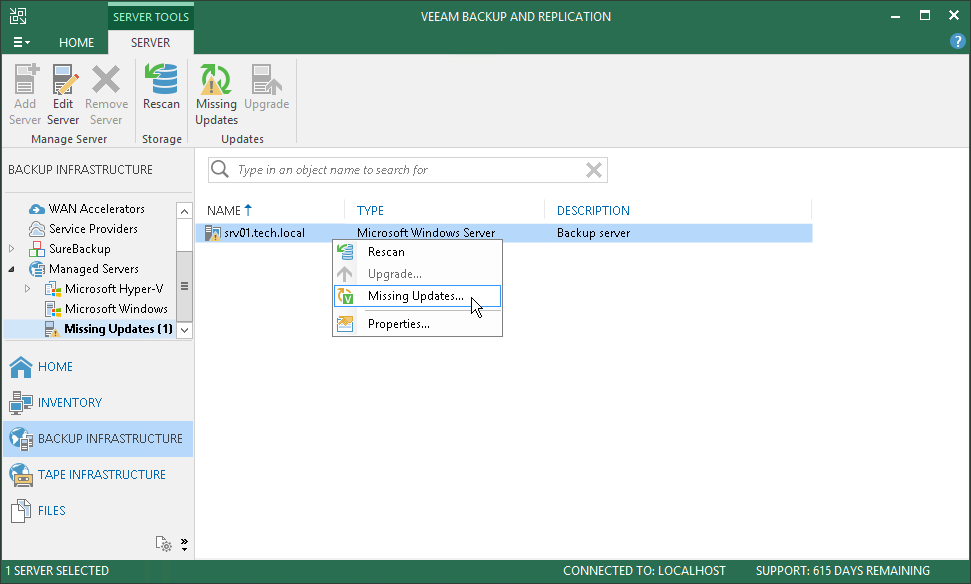This screenshot has width=971, height=584.
Task: Open the main hamburger menu dropdown
Action: point(21,42)
